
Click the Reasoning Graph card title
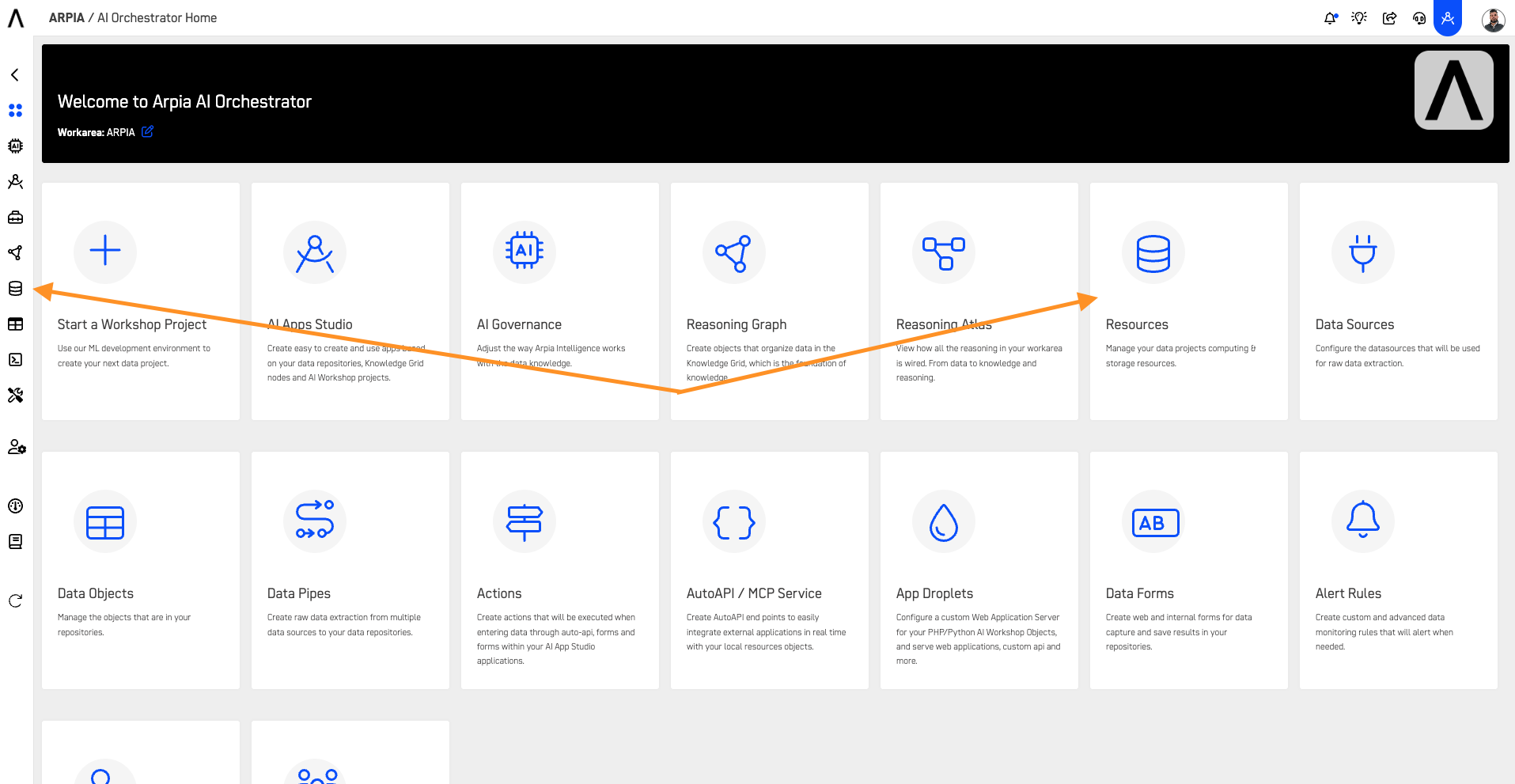[737, 324]
